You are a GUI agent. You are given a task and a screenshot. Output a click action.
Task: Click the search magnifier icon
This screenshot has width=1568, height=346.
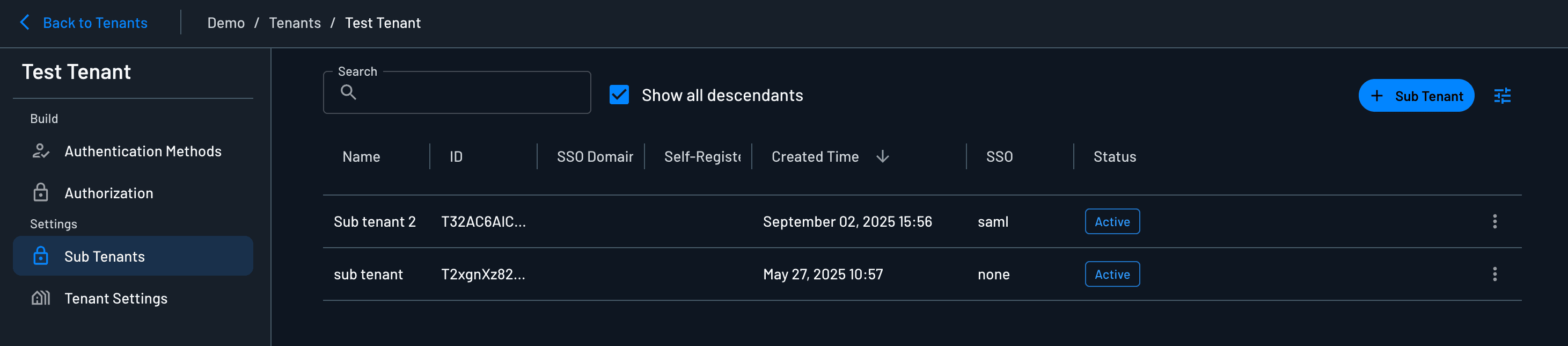348,92
